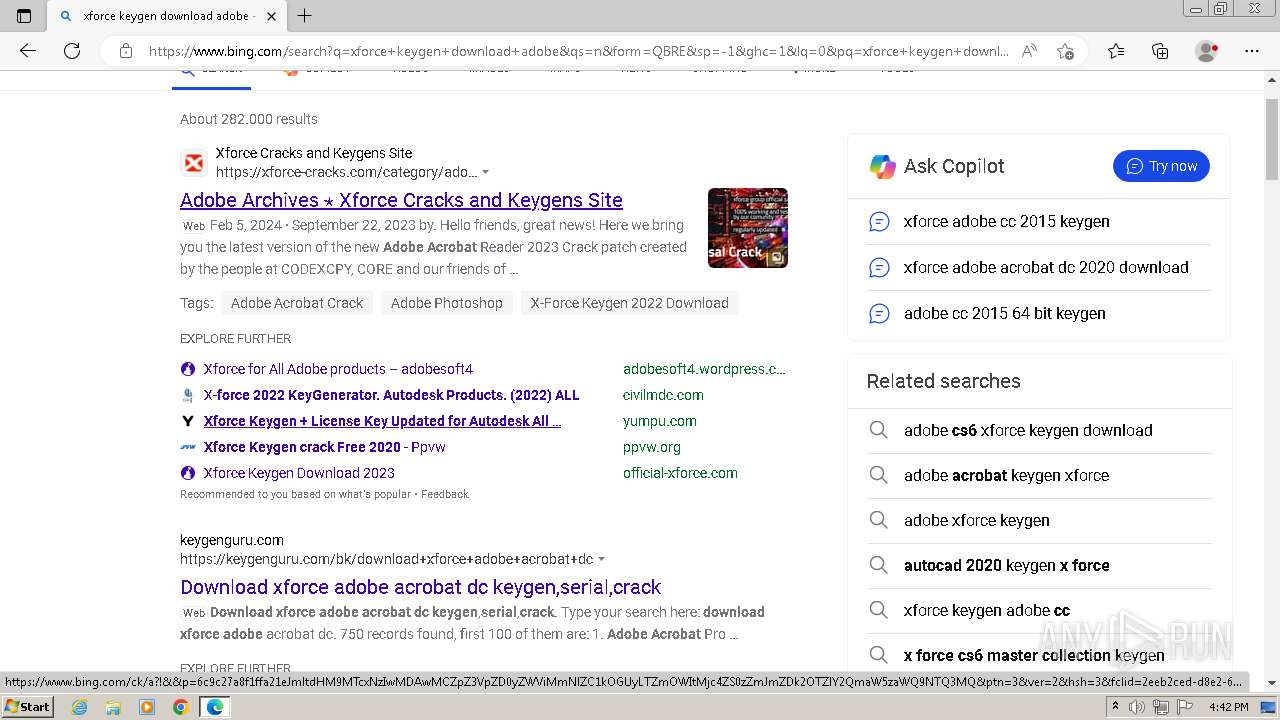Open the Windows Start menu
This screenshot has height=720, width=1280.
(x=28, y=707)
